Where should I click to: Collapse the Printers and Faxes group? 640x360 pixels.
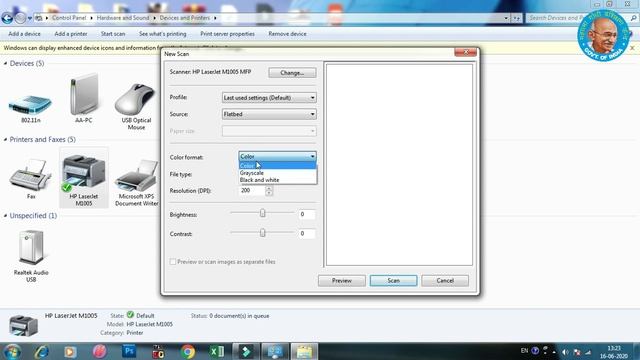click(x=5, y=140)
